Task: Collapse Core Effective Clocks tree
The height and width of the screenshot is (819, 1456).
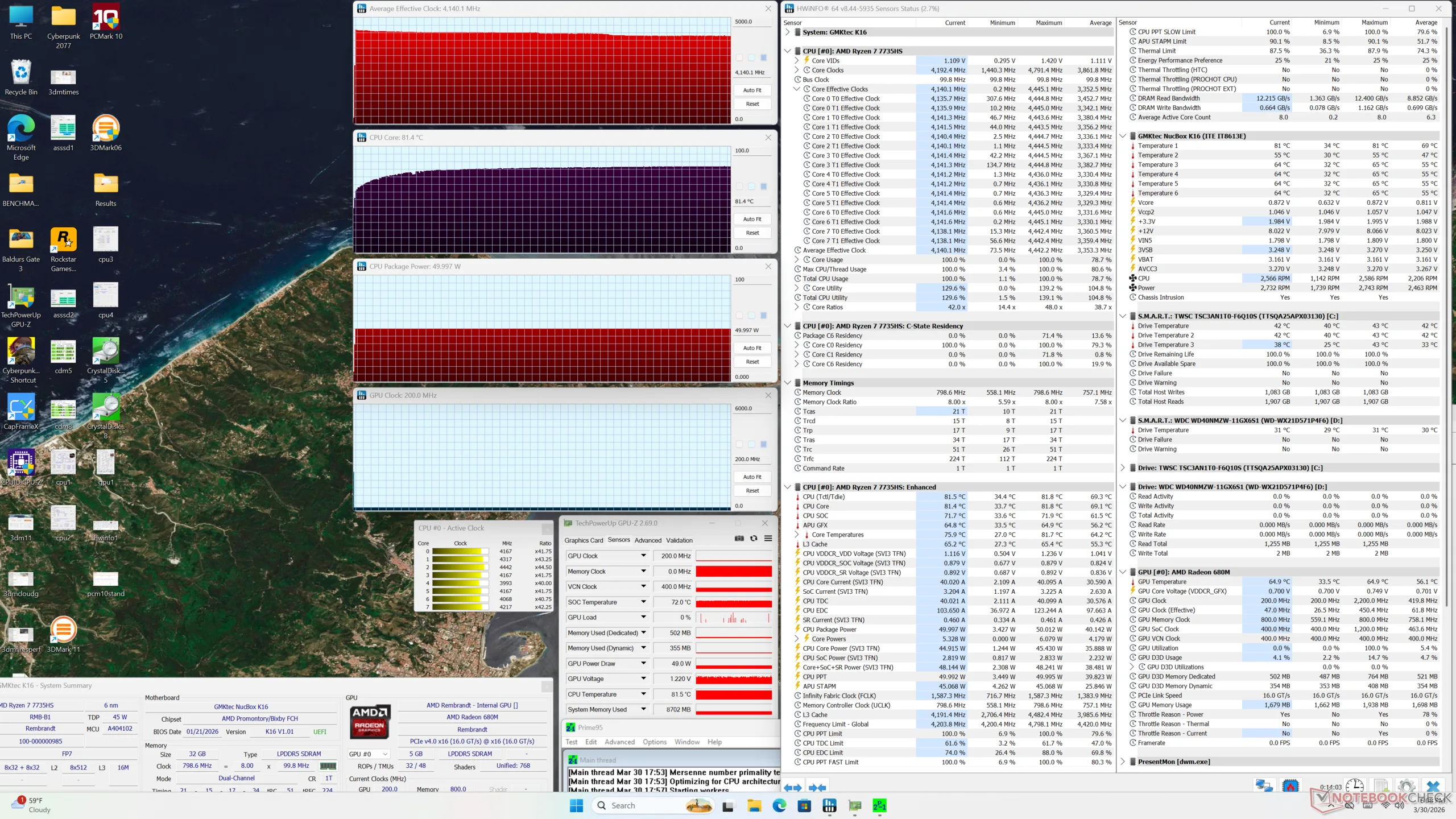Action: pos(797,89)
